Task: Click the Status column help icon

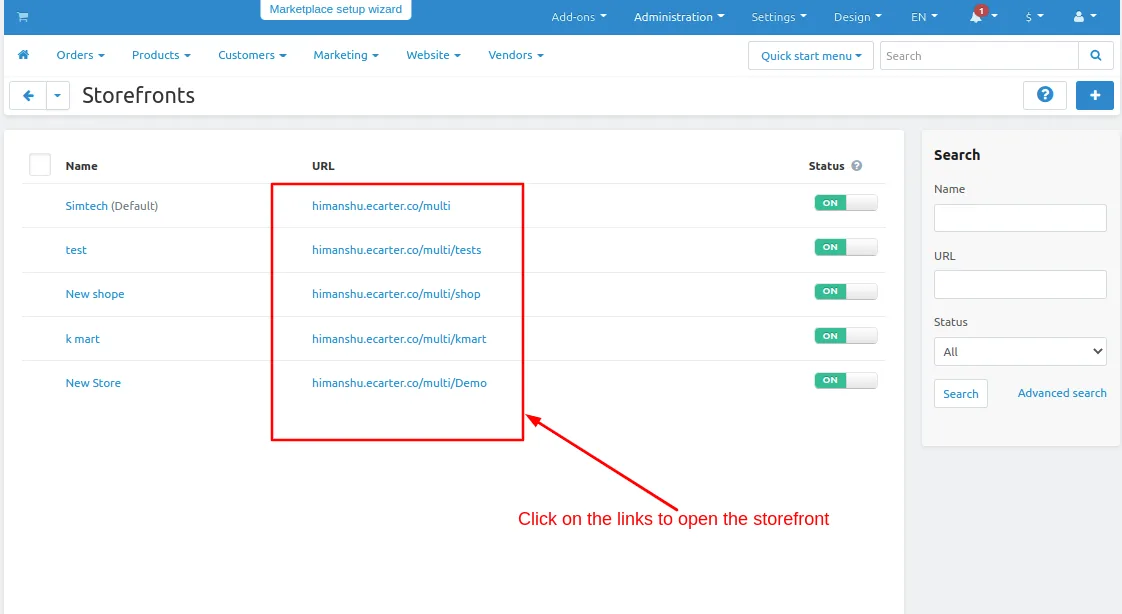Action: pyautogui.click(x=857, y=165)
